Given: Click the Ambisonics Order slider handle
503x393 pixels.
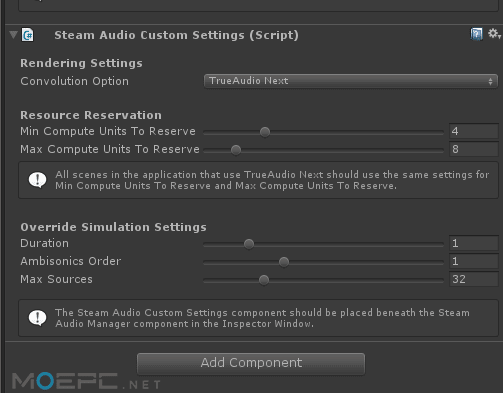Looking at the screenshot, I should click(284, 262).
